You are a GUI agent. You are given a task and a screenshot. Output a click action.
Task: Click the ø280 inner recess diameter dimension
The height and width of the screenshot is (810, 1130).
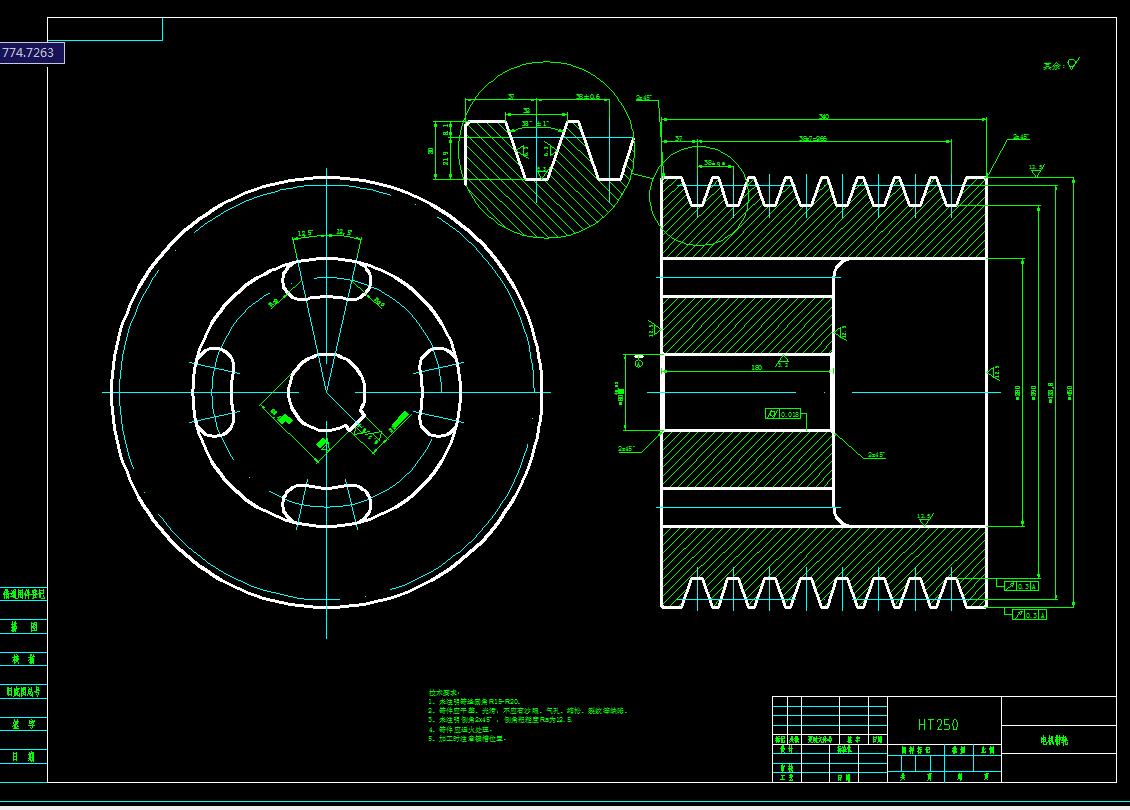click(1018, 392)
